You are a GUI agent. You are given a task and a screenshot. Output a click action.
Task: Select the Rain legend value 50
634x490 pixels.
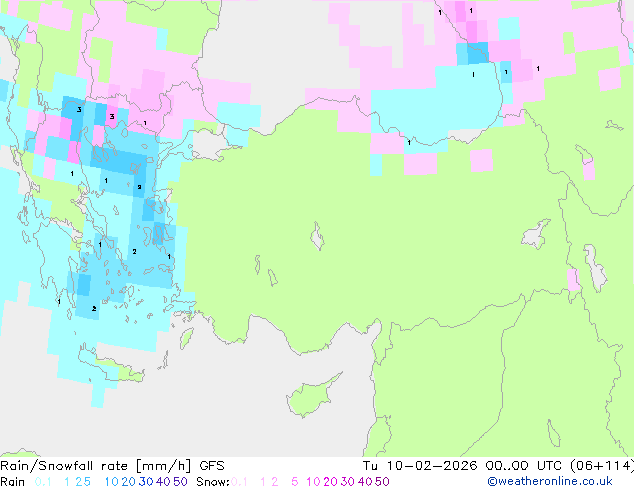(180, 482)
